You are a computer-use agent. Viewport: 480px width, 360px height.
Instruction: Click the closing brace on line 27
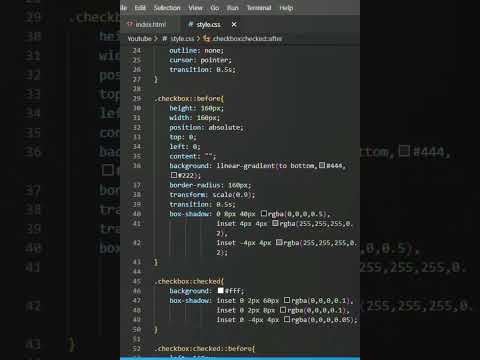click(156, 79)
